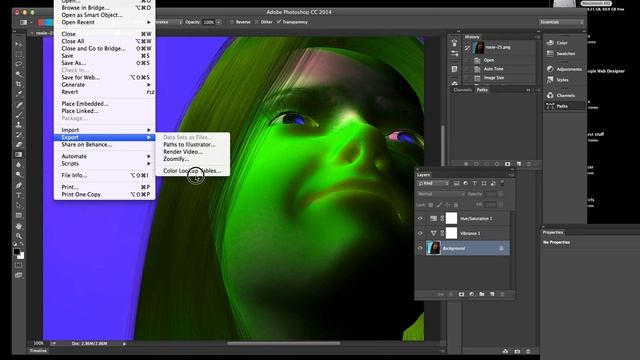Image resolution: width=640 pixels, height=360 pixels.
Task: Filter layers by type layer icon
Action: (x=474, y=184)
